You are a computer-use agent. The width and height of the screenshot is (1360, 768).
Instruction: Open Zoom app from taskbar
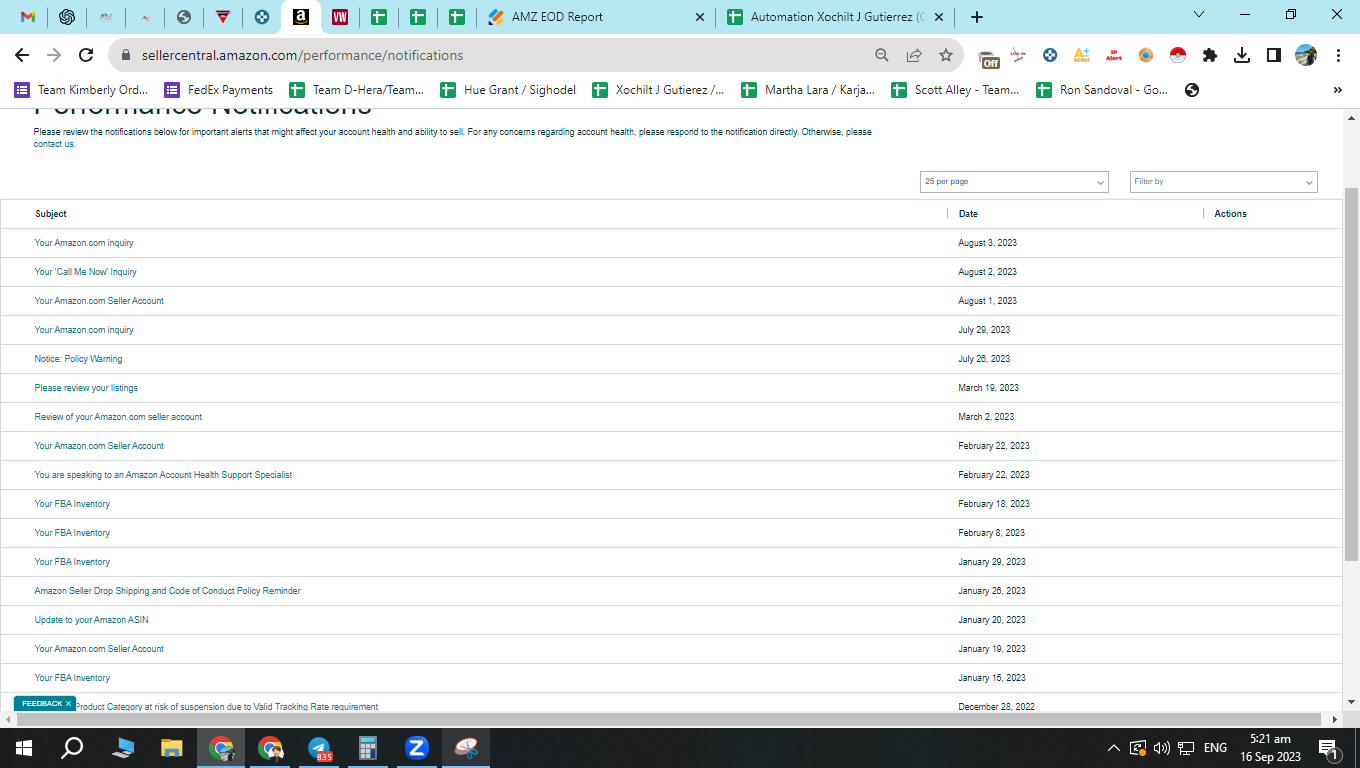point(417,748)
